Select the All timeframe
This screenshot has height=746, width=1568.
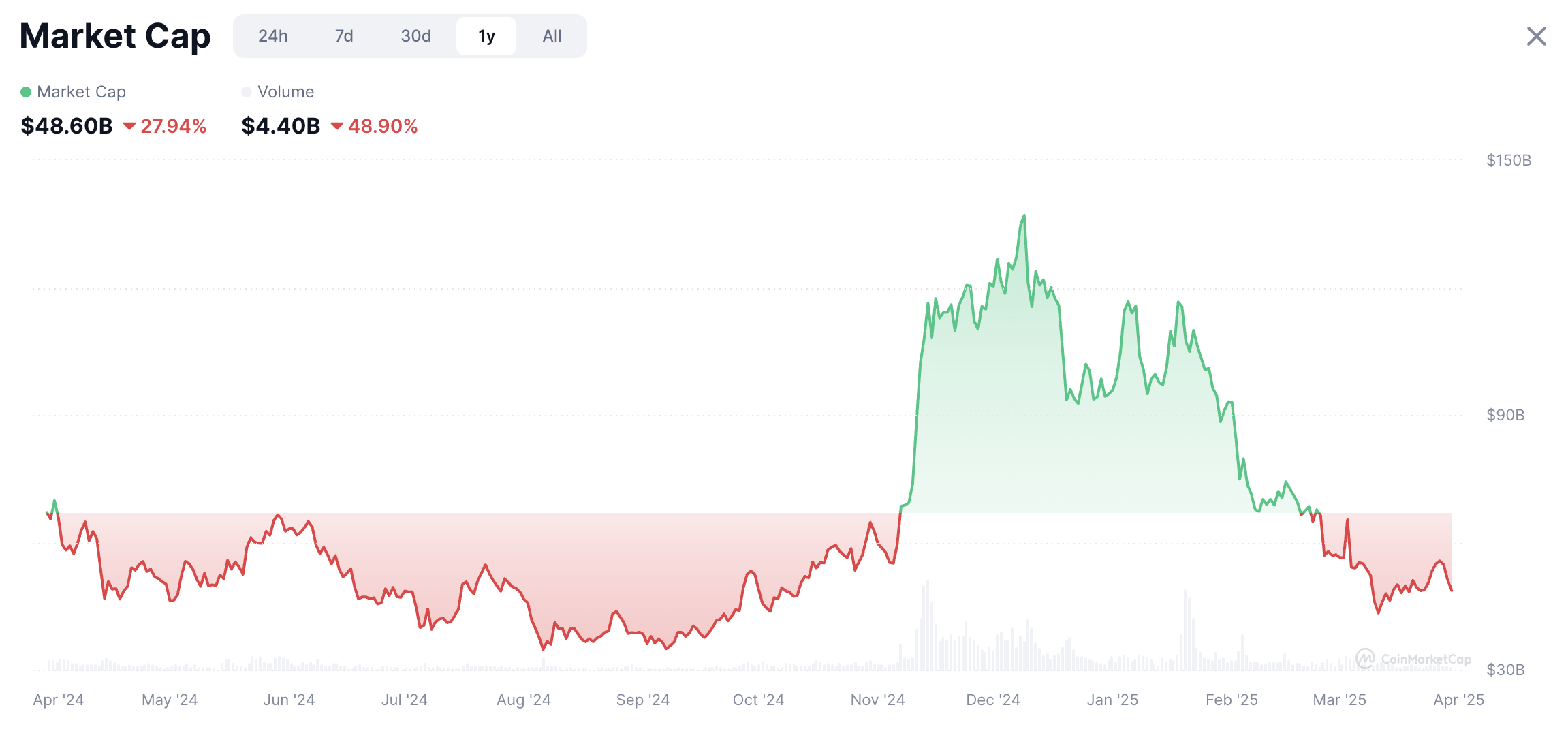point(552,36)
